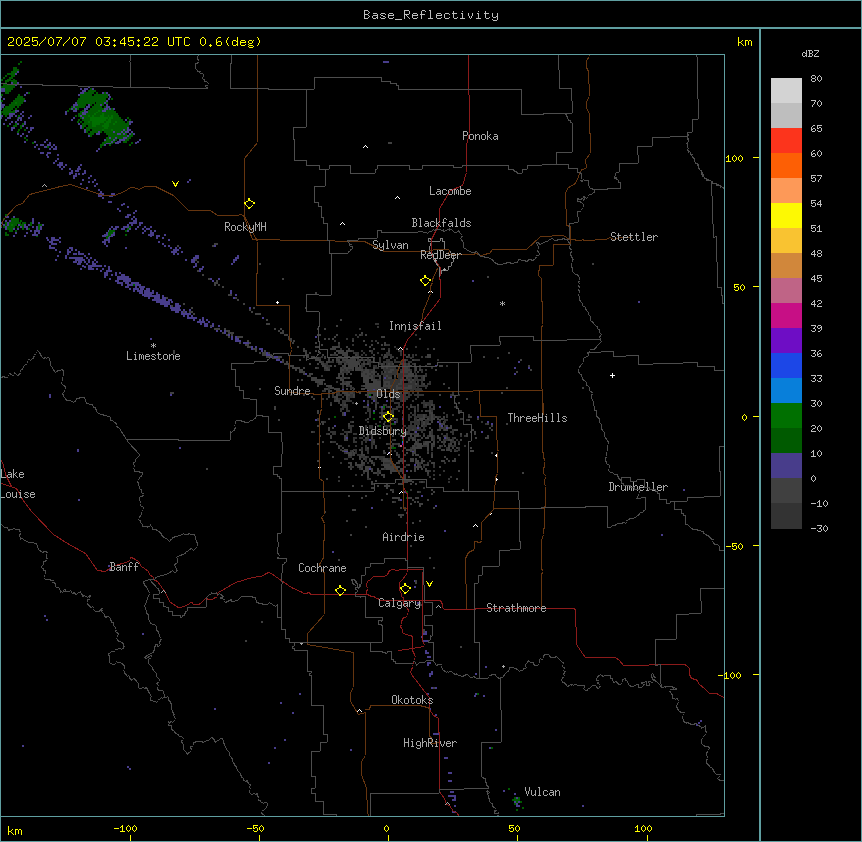Click the dBZ legend heading

tap(810, 53)
